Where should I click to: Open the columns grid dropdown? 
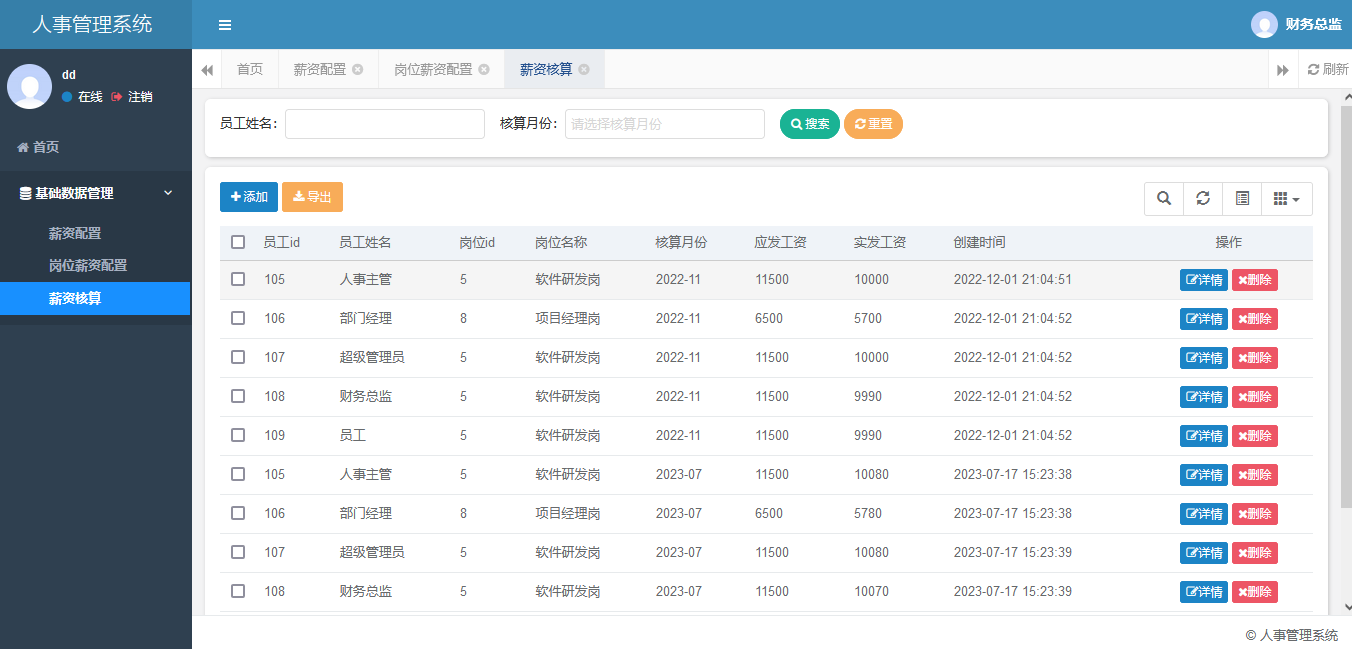(x=1286, y=199)
